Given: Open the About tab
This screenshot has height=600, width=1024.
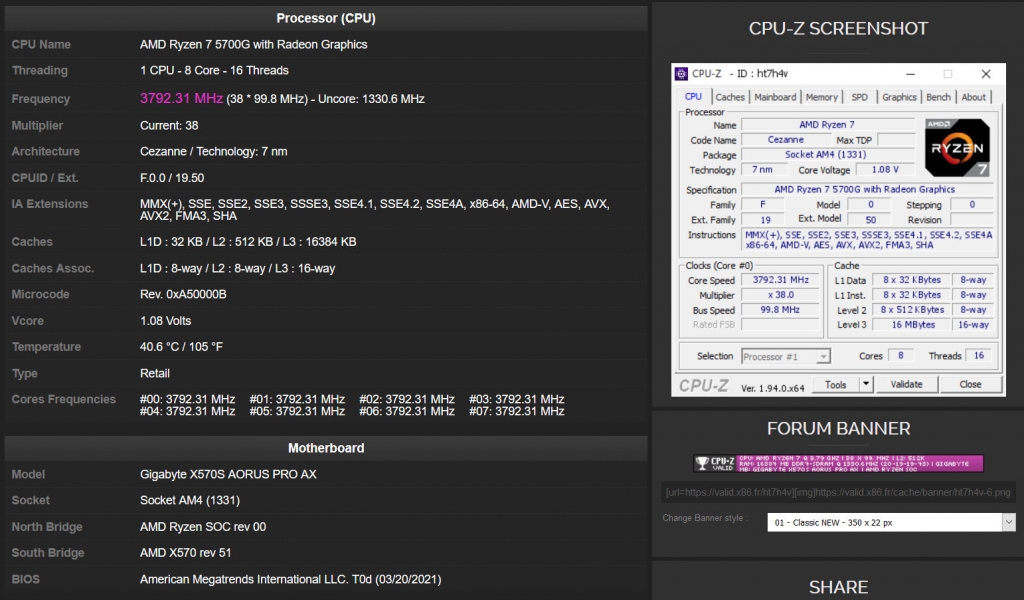Looking at the screenshot, I should (x=974, y=97).
